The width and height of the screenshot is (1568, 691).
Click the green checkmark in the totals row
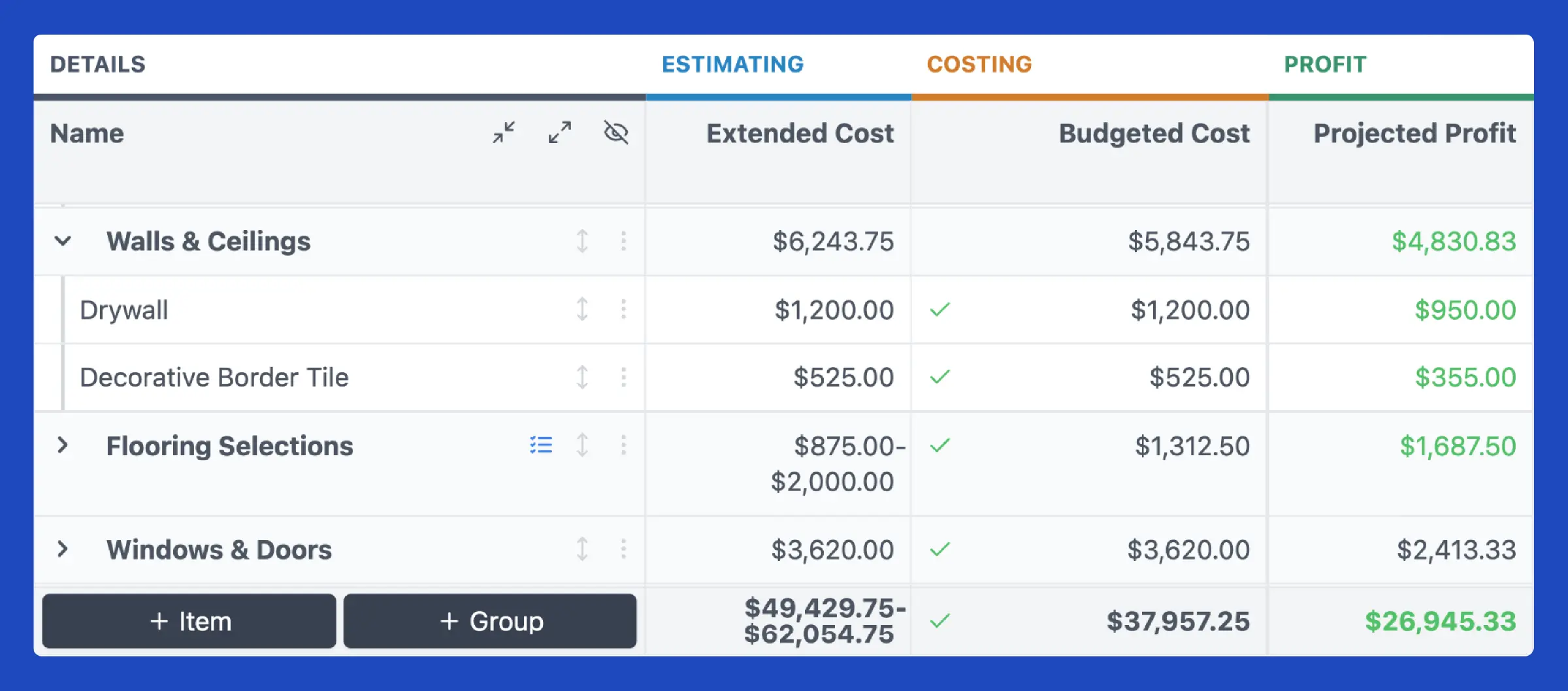click(939, 621)
